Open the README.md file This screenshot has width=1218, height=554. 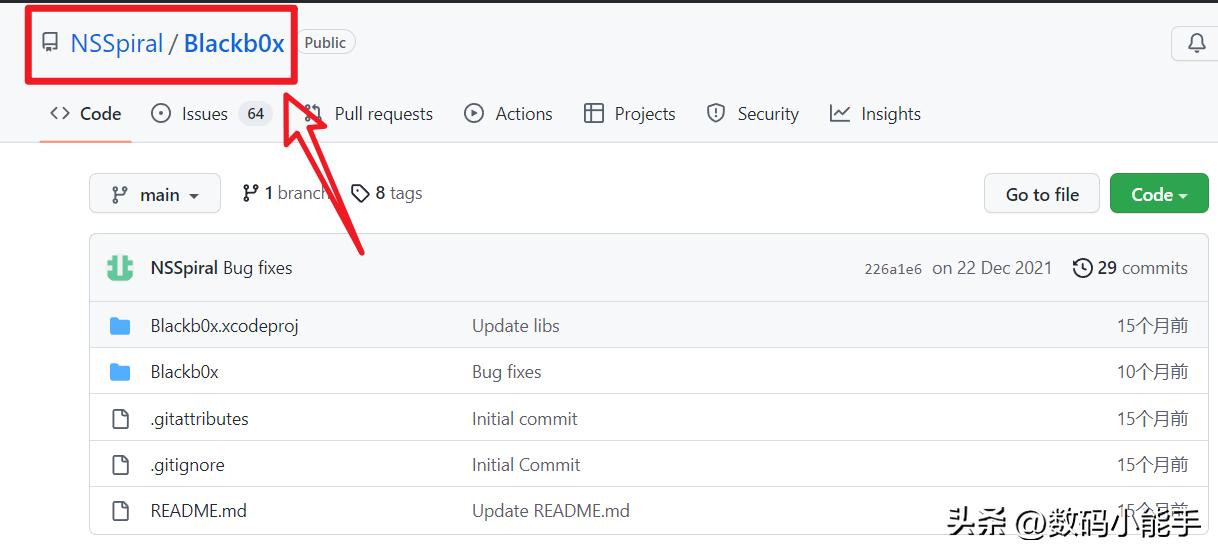[x=198, y=511]
